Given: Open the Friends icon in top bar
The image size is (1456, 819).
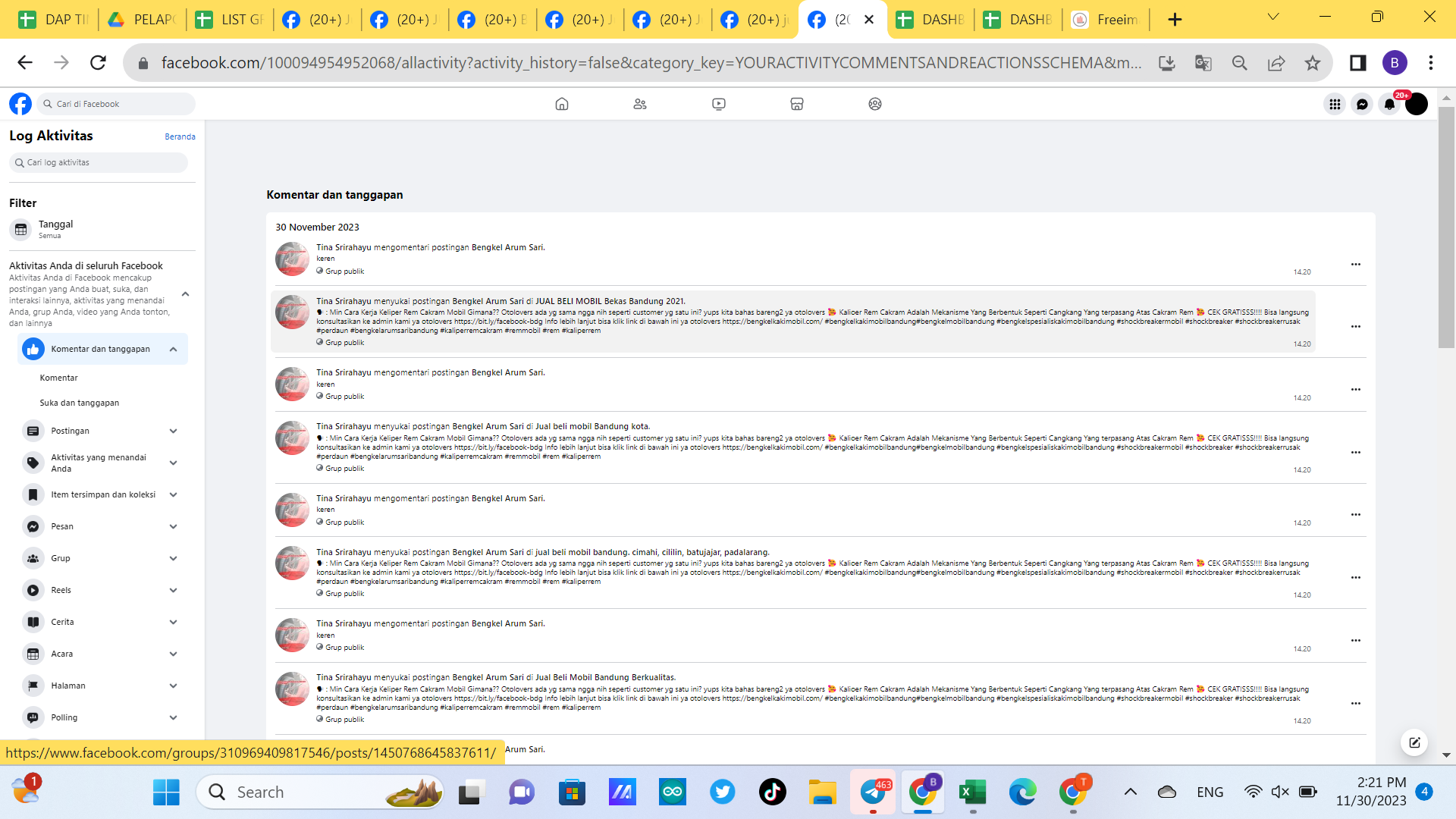Looking at the screenshot, I should (x=640, y=104).
